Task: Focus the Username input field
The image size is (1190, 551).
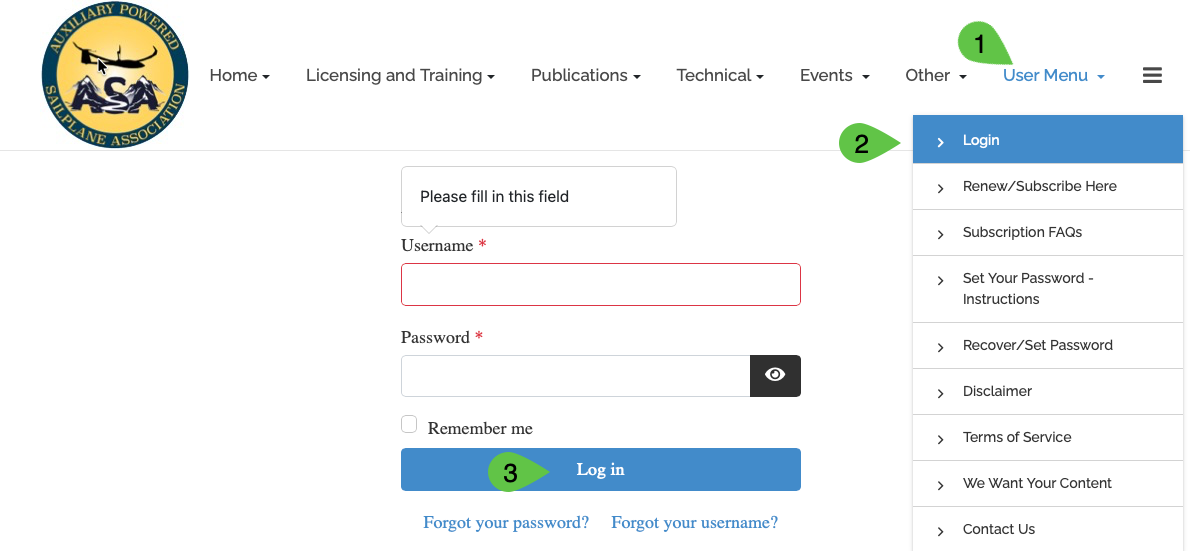Action: click(x=600, y=284)
